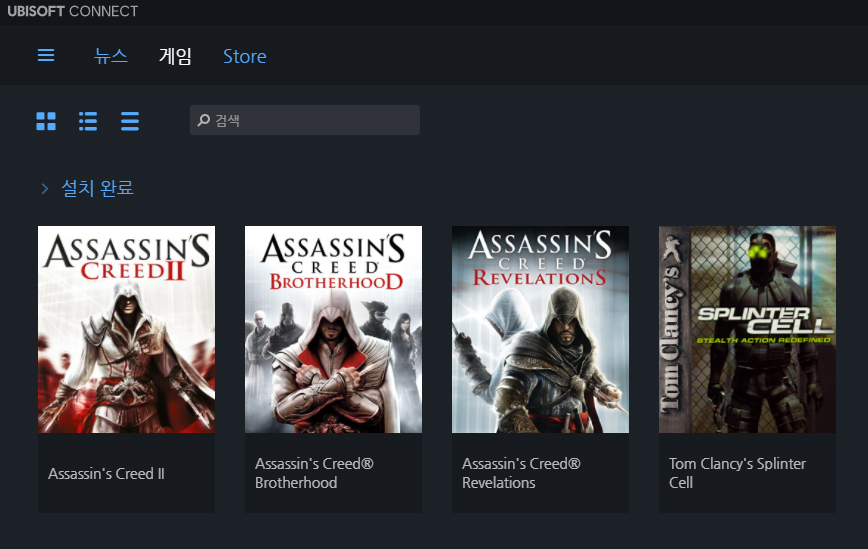Viewport: 868px width, 549px height.
Task: Select Tom Clancy's Splinter Cell title text
Action: click(737, 473)
